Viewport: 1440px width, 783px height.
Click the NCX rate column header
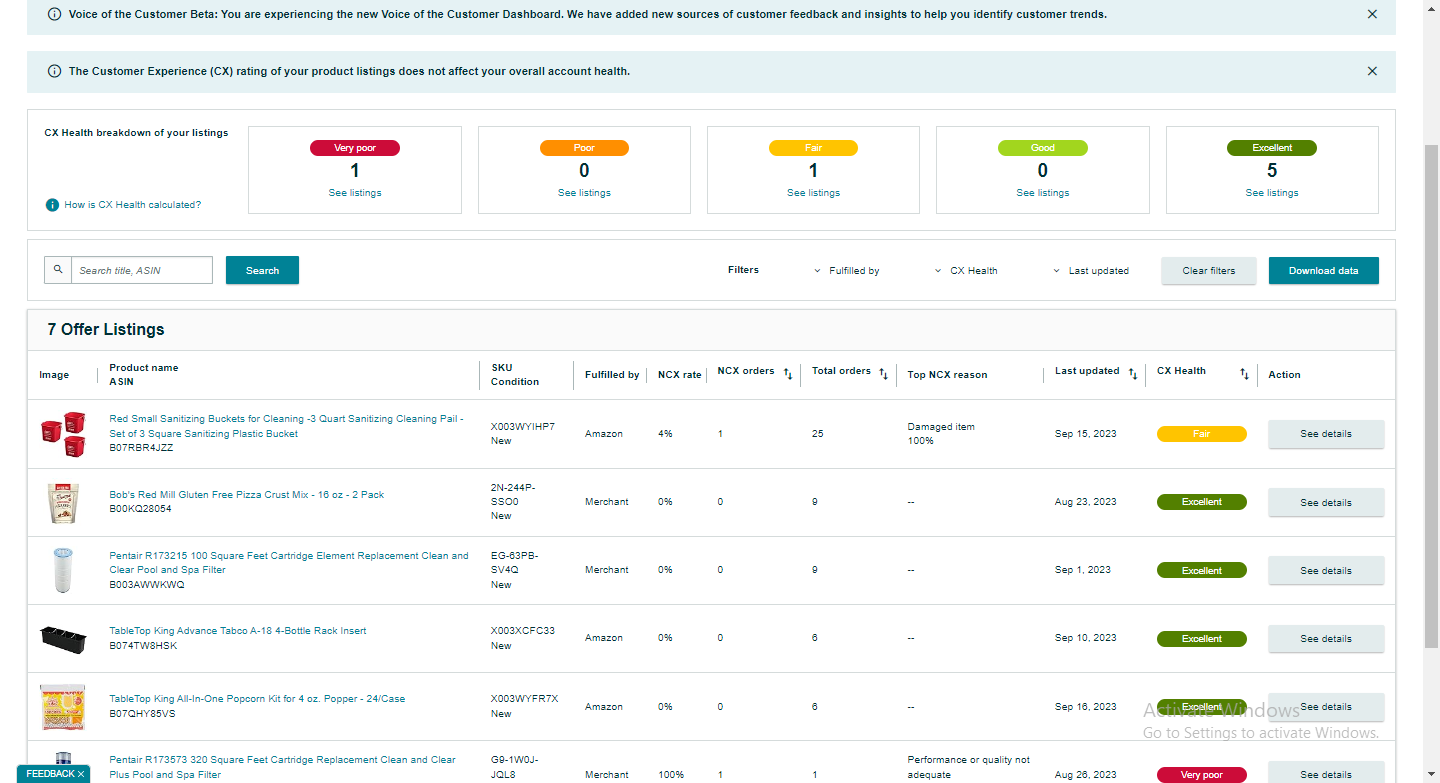point(679,375)
